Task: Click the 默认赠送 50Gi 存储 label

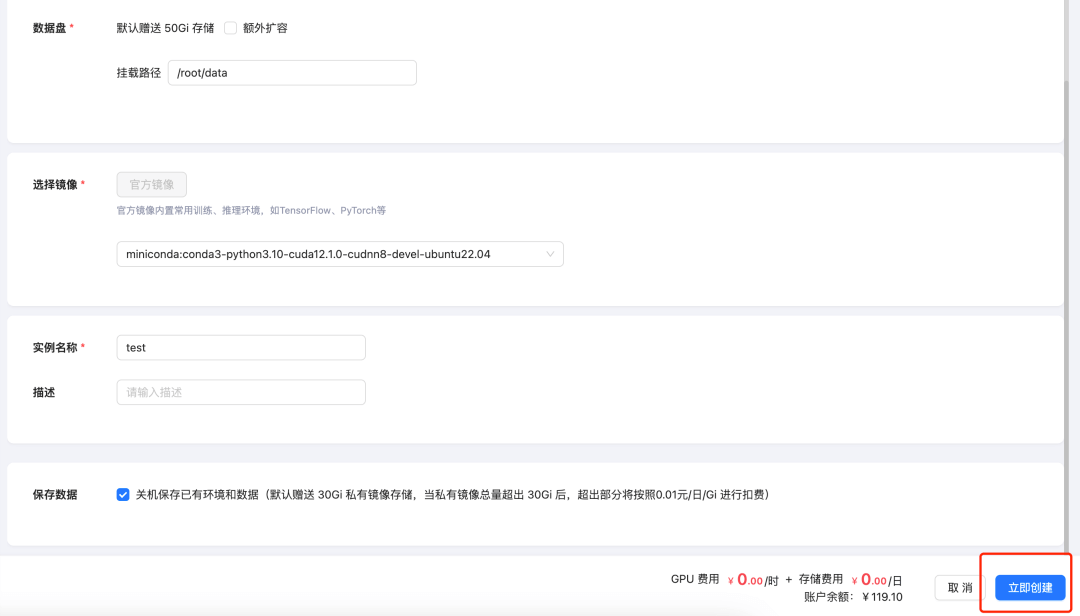Action: click(164, 27)
